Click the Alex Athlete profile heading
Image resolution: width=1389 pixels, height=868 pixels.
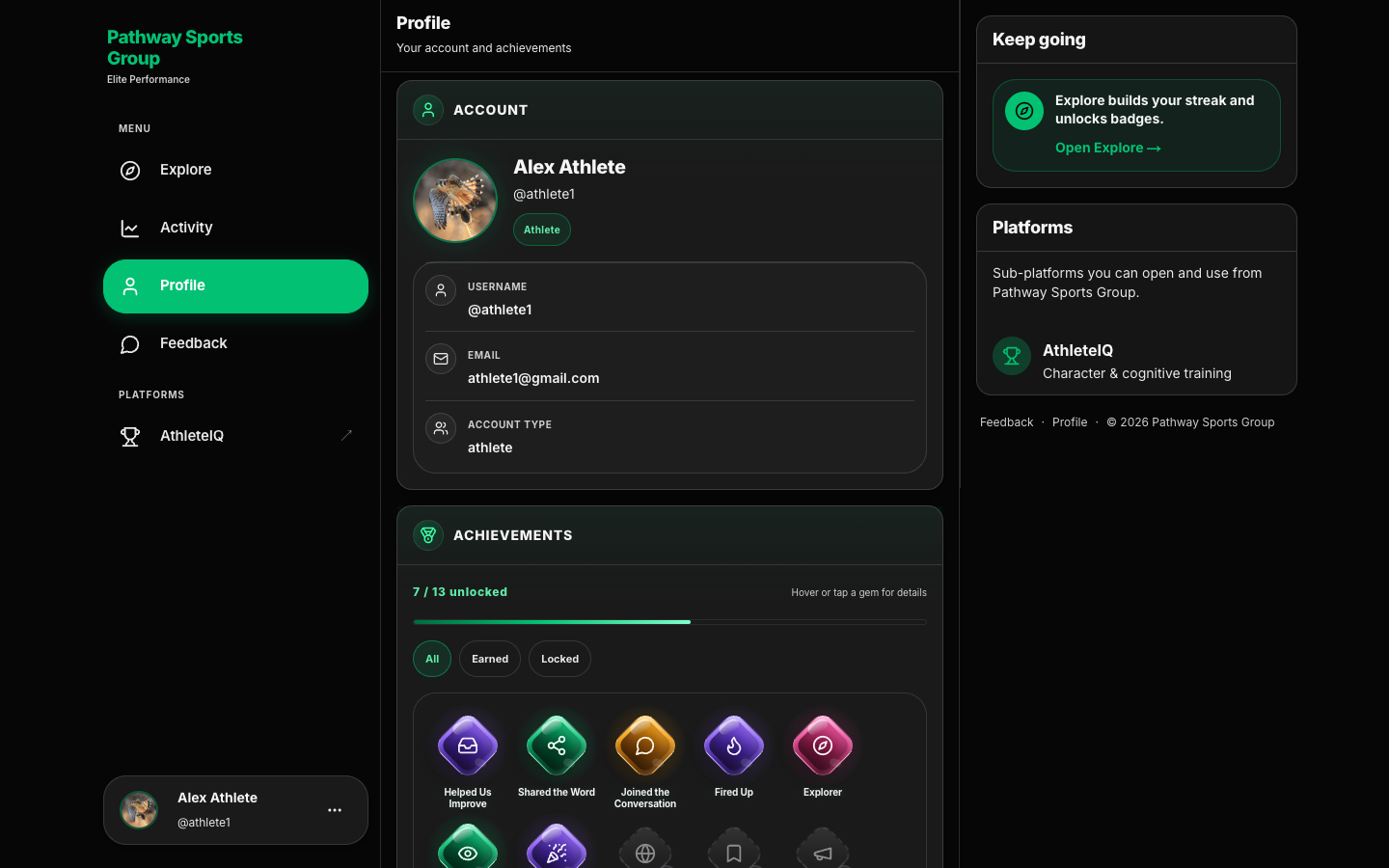pyautogui.click(x=569, y=167)
